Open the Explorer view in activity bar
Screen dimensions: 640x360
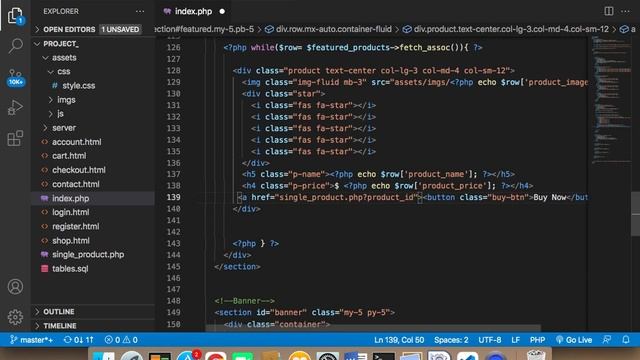pyautogui.click(x=15, y=16)
